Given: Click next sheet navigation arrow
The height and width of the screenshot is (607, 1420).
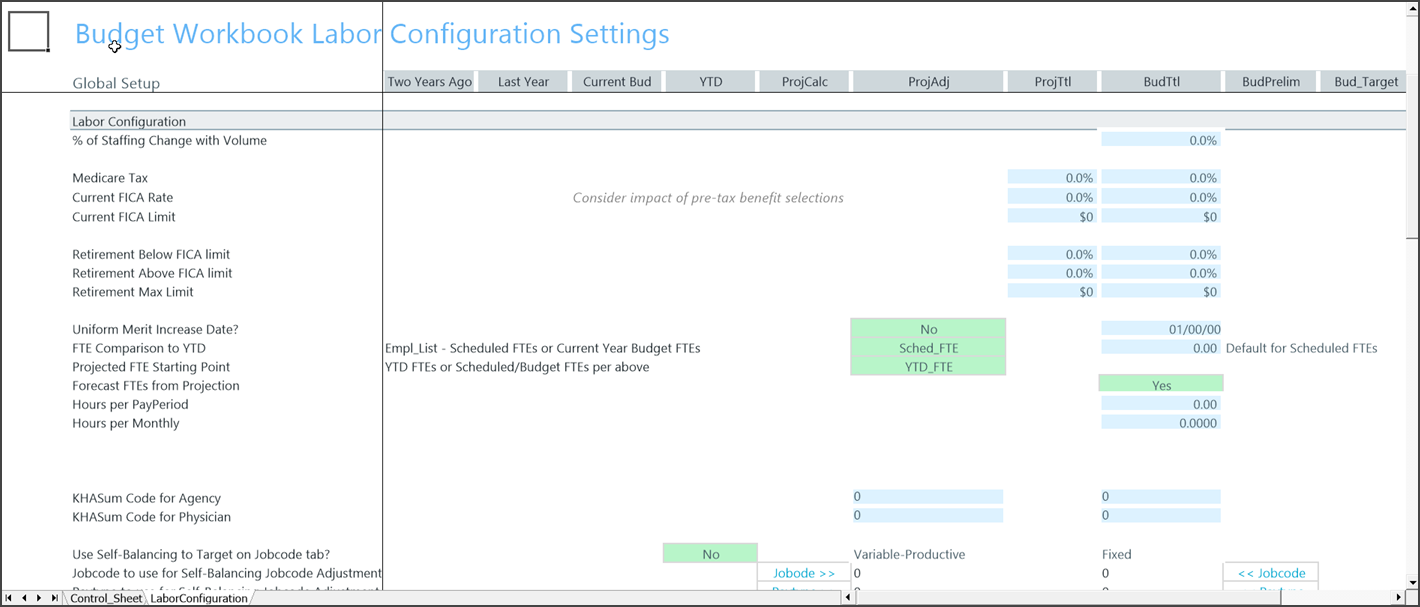Looking at the screenshot, I should point(39,598).
